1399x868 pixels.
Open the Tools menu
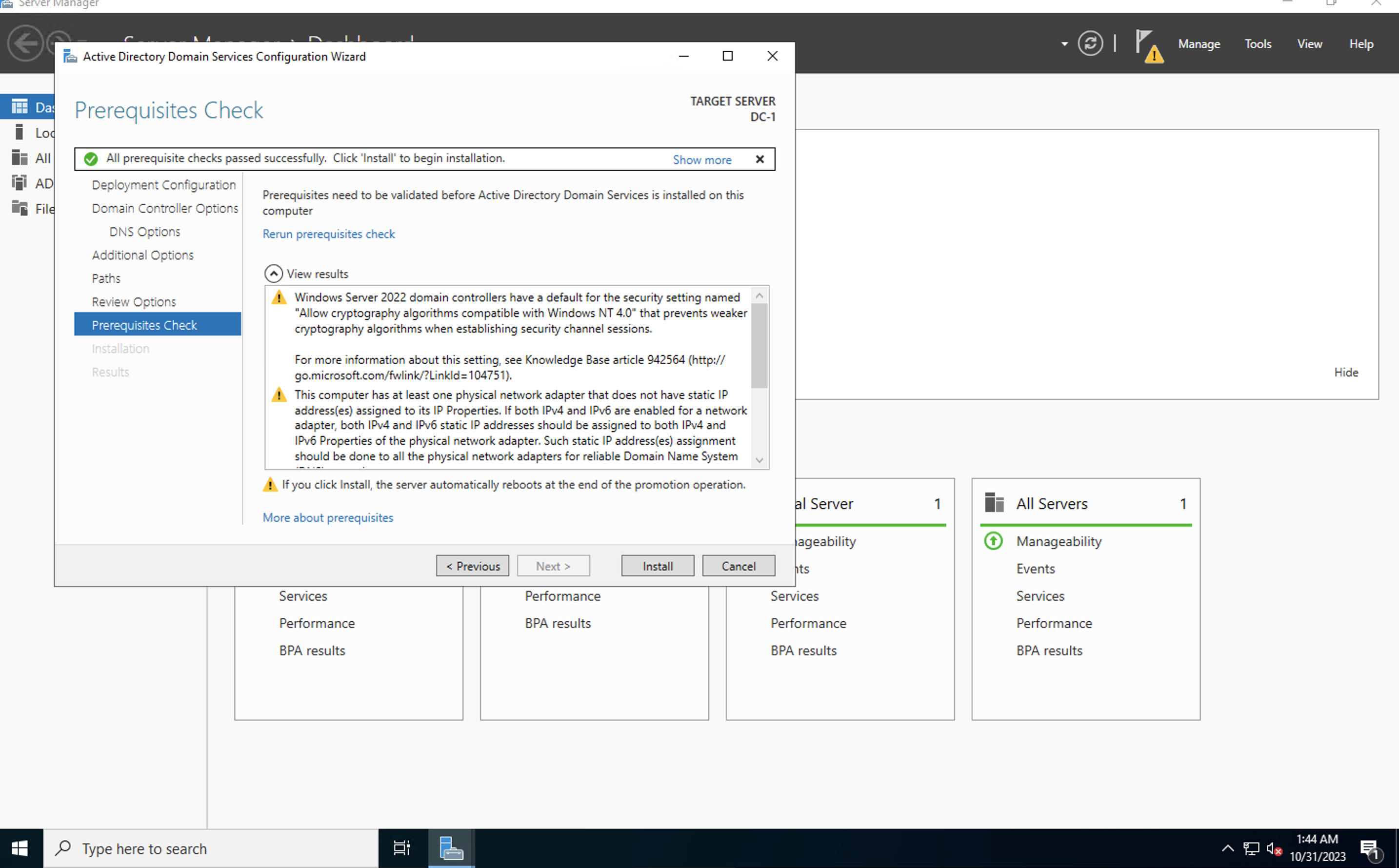pyautogui.click(x=1257, y=43)
